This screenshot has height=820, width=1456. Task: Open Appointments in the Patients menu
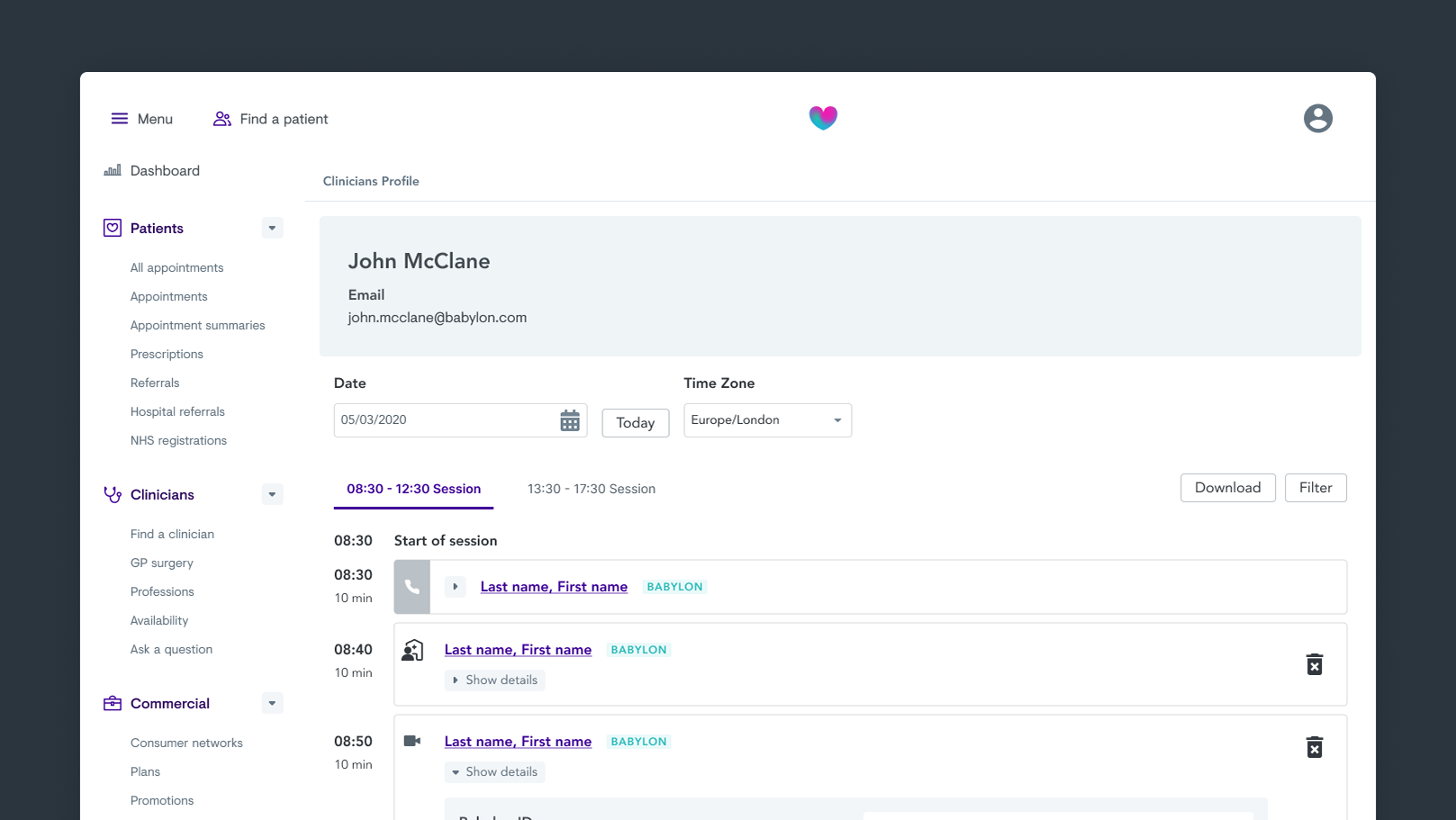[x=168, y=296]
